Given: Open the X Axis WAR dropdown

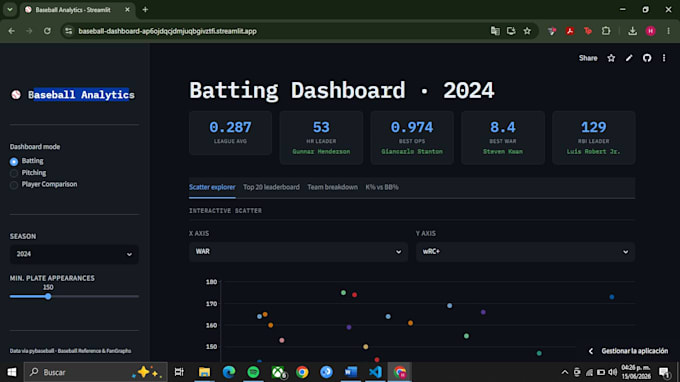Looking at the screenshot, I should click(x=298, y=251).
